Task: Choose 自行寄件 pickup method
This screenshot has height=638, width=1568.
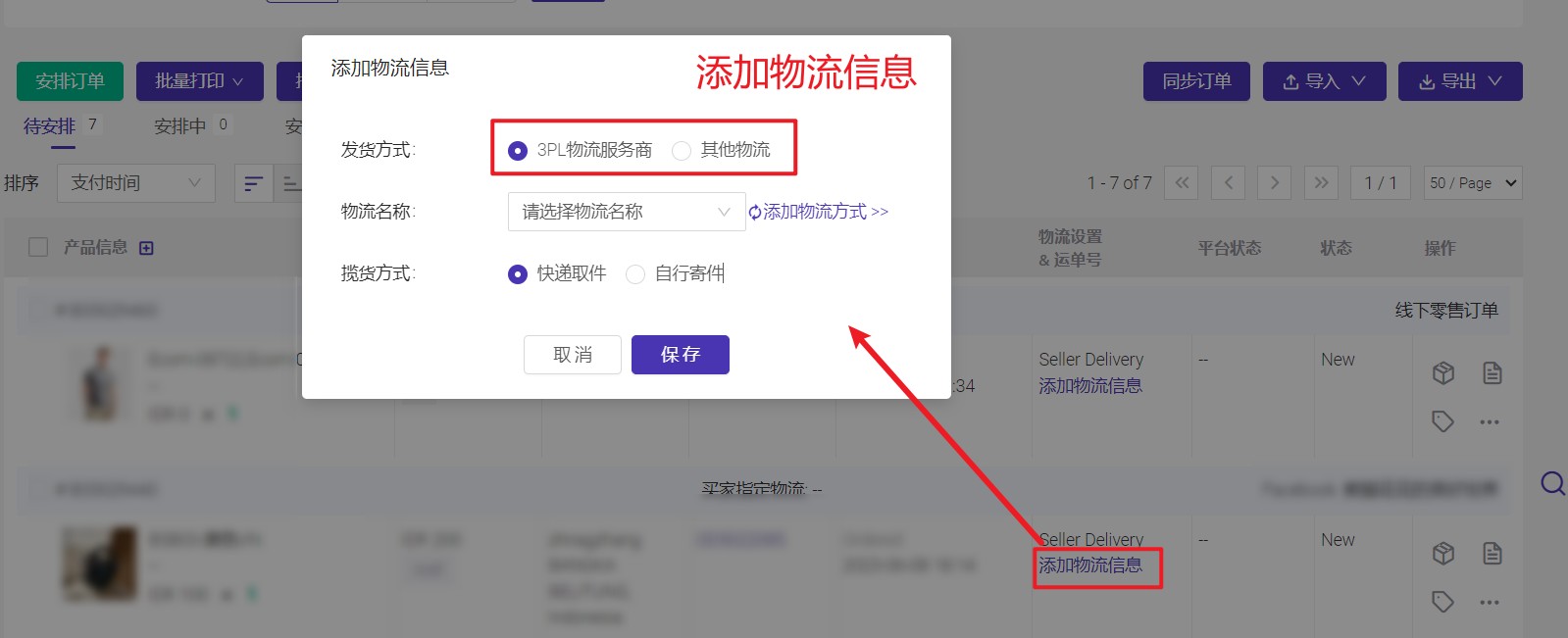Action: (635, 274)
